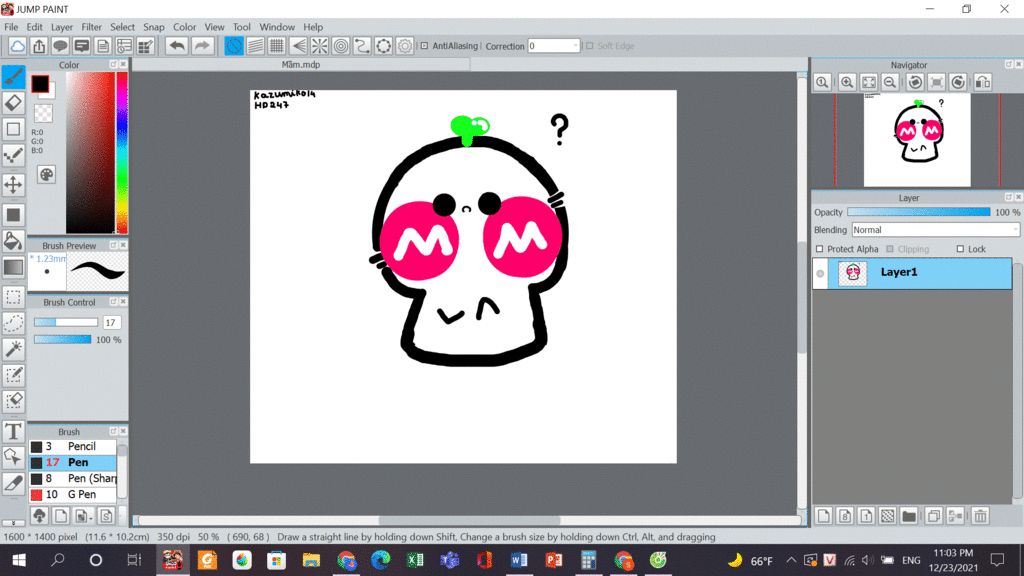Select the Brush tool in the left toolbar
The image size is (1024, 576).
13,76
